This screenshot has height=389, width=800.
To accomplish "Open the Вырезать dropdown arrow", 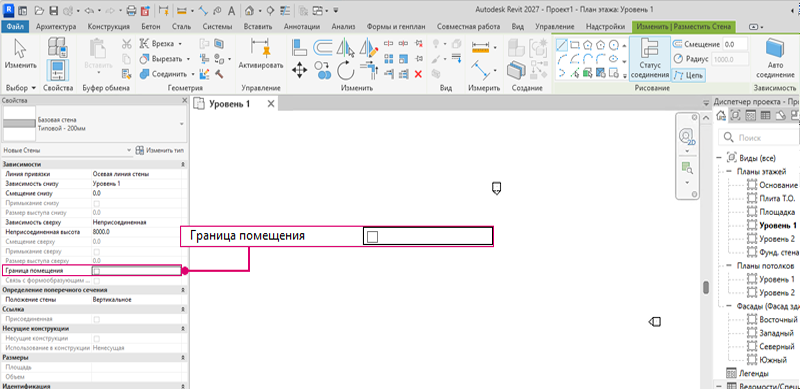I will point(188,59).
